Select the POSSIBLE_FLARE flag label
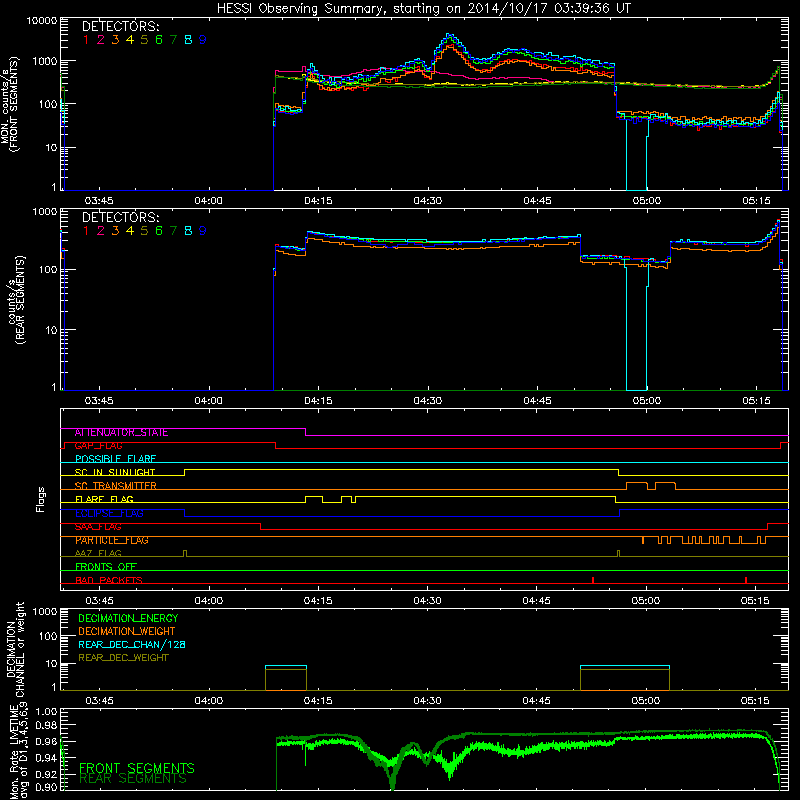800x800 pixels. tap(115, 459)
